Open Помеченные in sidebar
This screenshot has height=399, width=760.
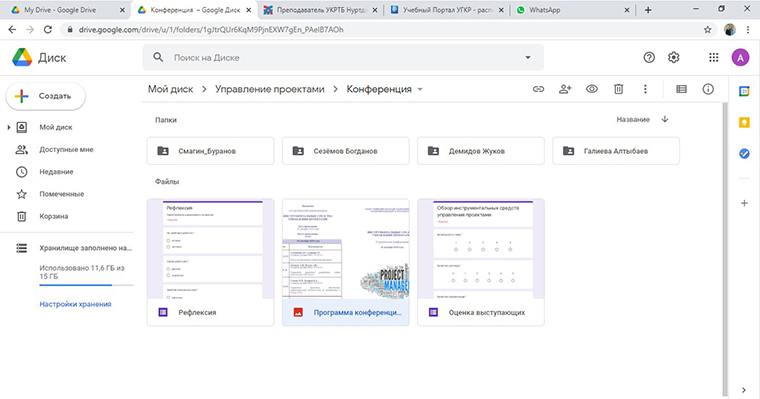pos(62,194)
